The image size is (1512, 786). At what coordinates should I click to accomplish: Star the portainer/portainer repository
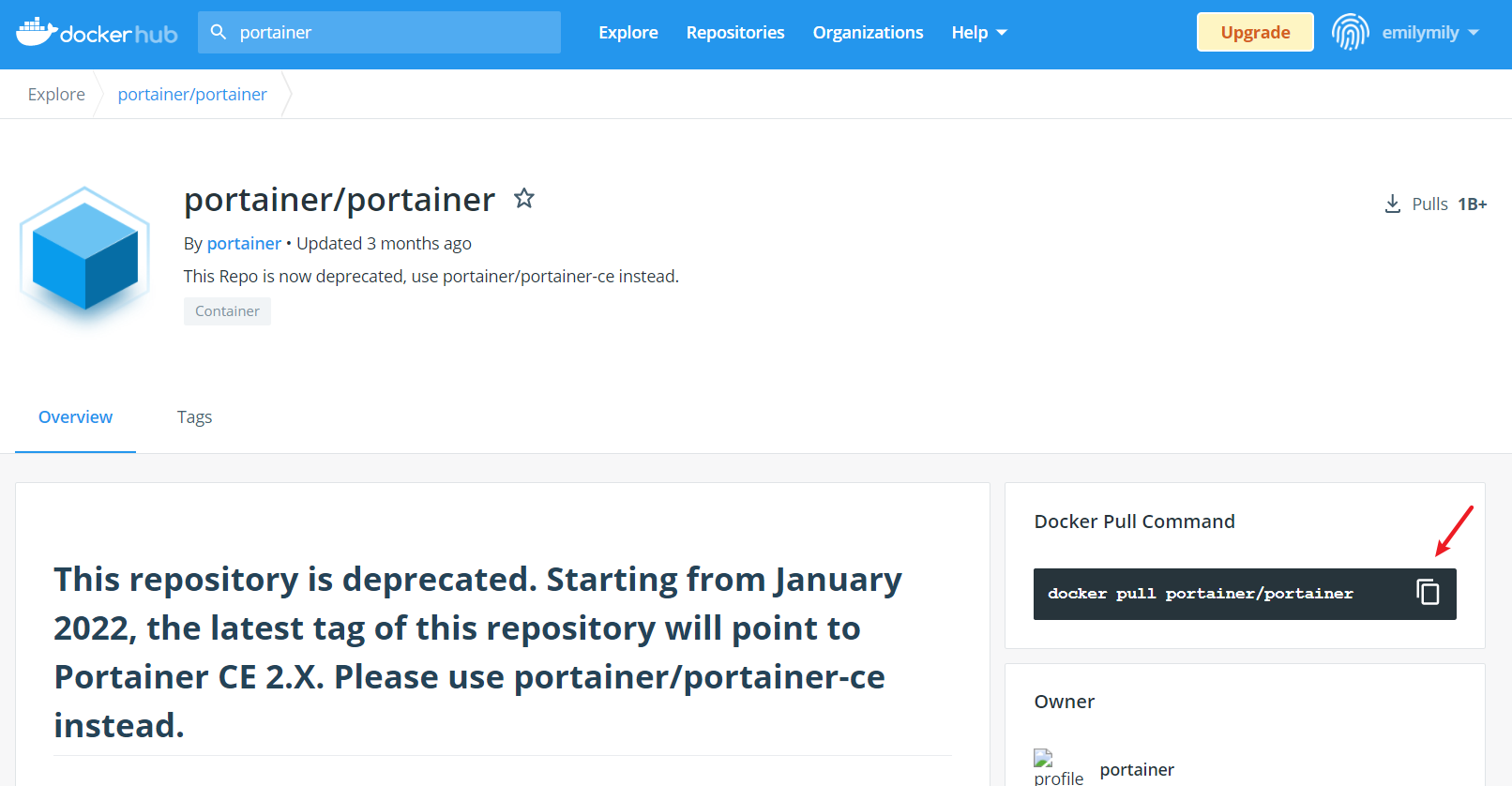click(524, 198)
